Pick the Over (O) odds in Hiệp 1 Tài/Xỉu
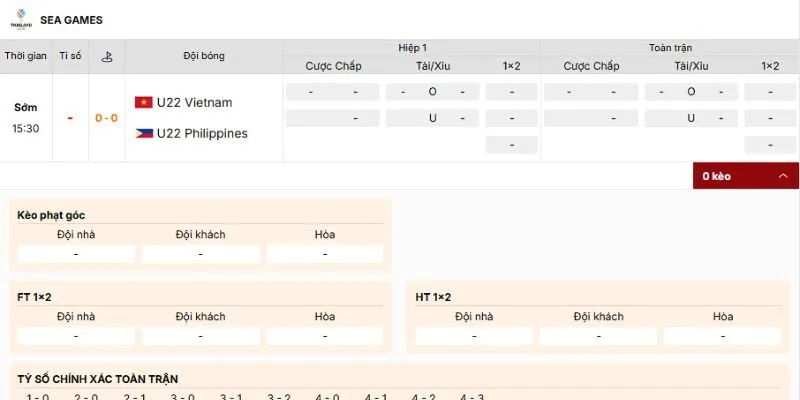The height and width of the screenshot is (400, 800). click(433, 92)
